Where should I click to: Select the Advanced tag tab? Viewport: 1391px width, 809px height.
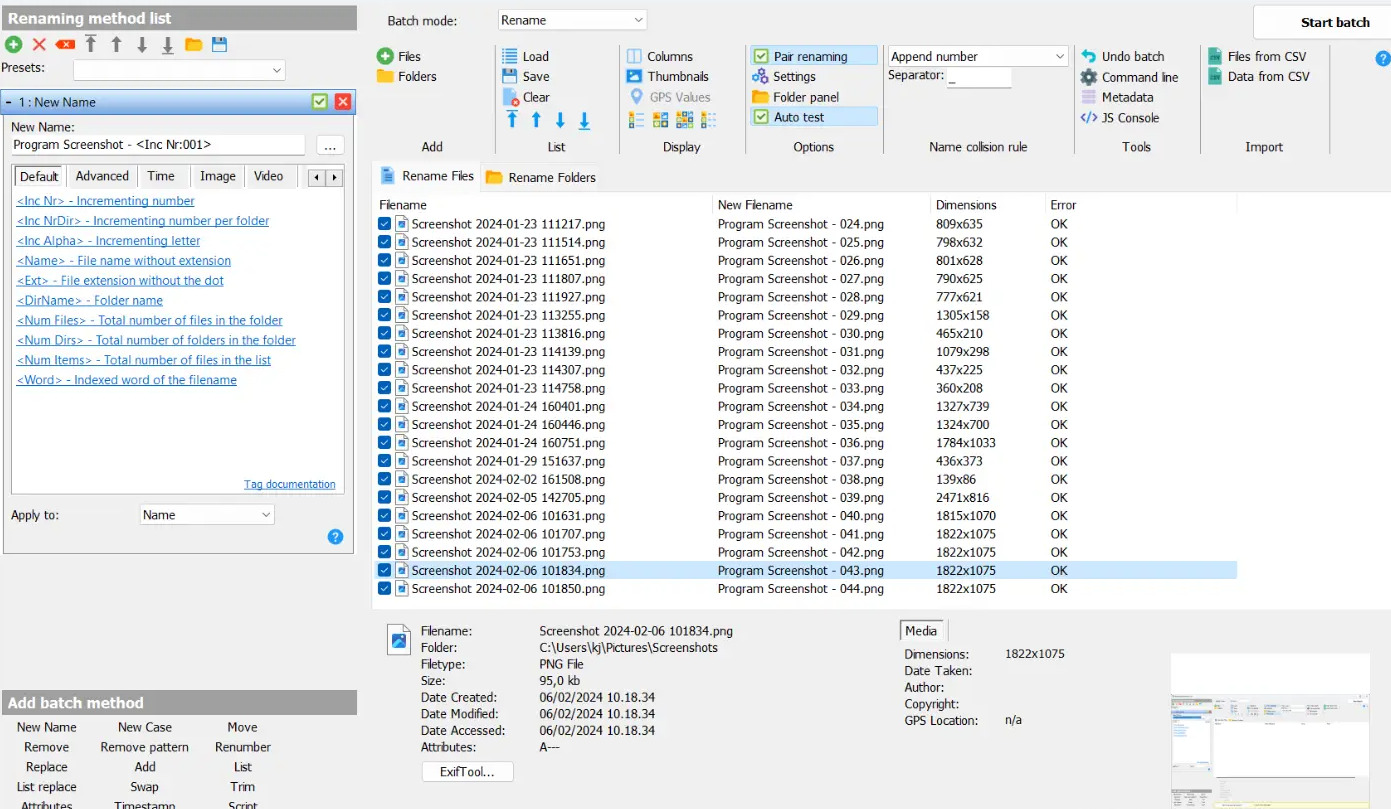(x=102, y=176)
